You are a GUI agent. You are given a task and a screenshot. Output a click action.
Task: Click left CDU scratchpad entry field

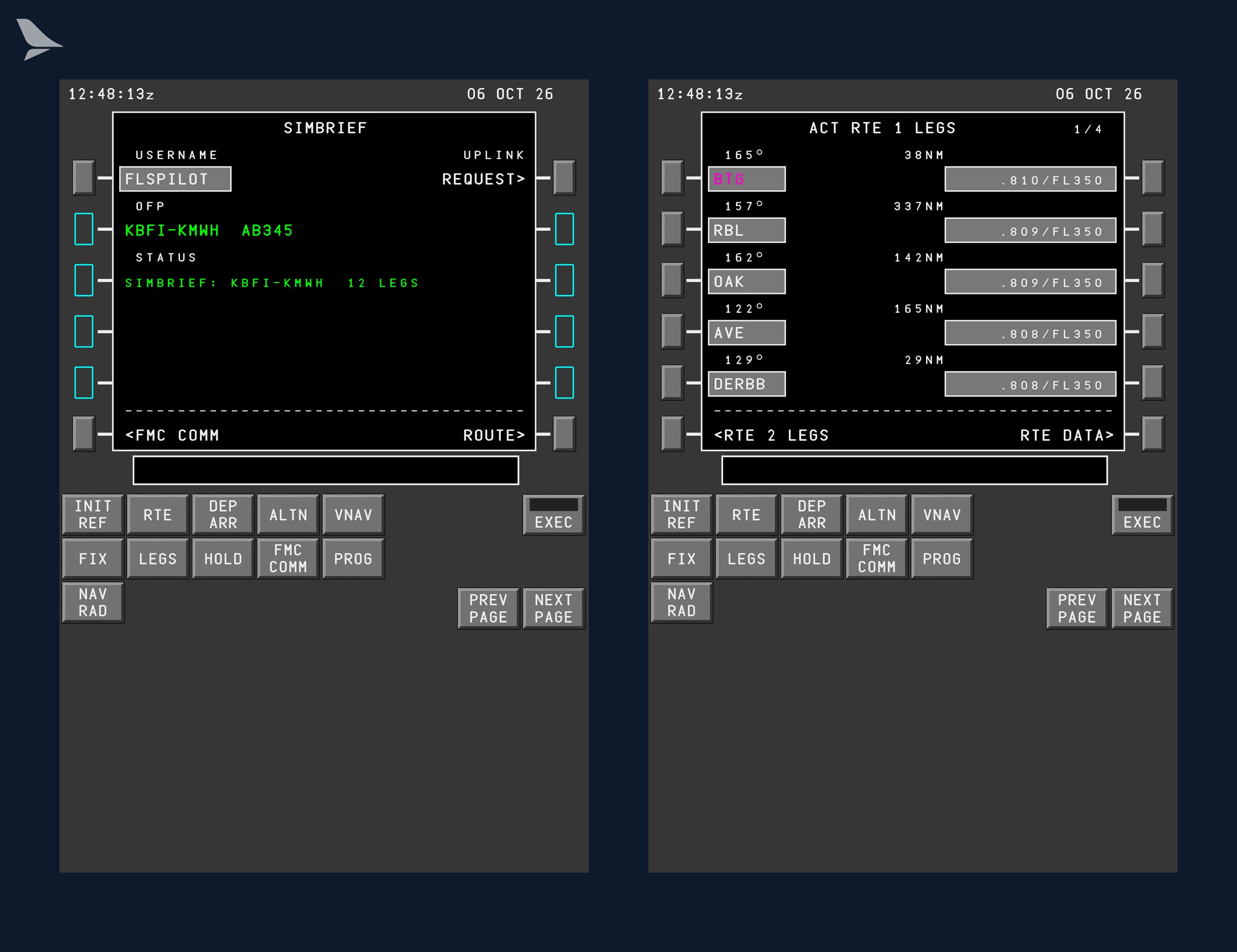pos(326,470)
